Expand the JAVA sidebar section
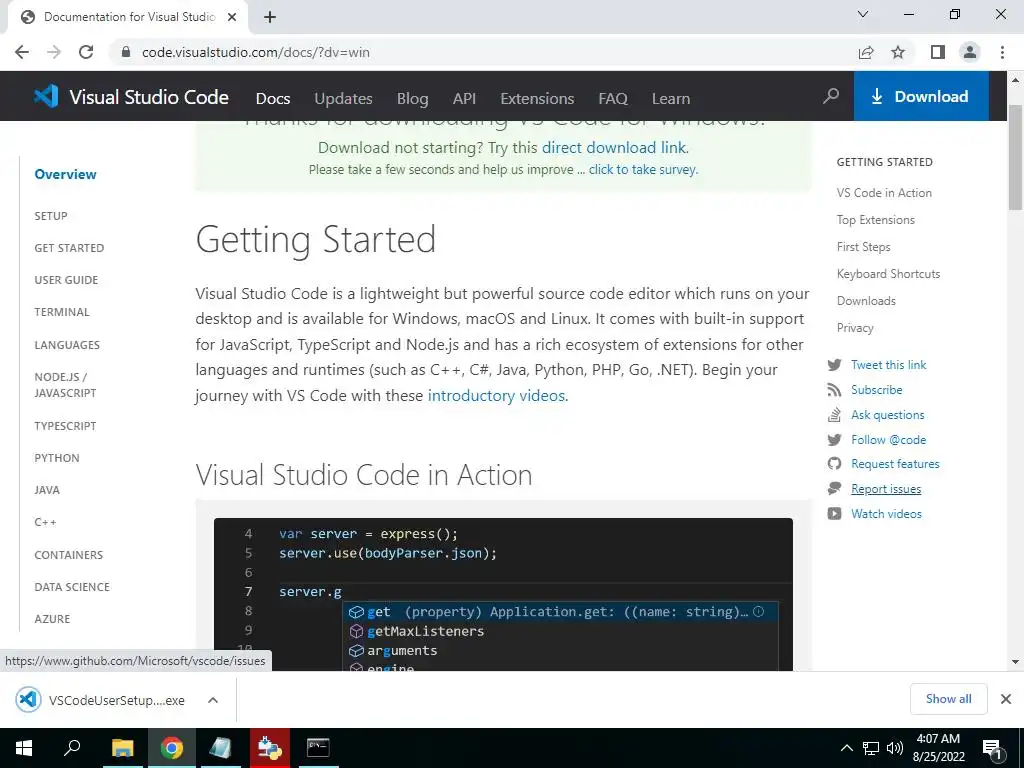The width and height of the screenshot is (1024, 768). [x=47, y=490]
